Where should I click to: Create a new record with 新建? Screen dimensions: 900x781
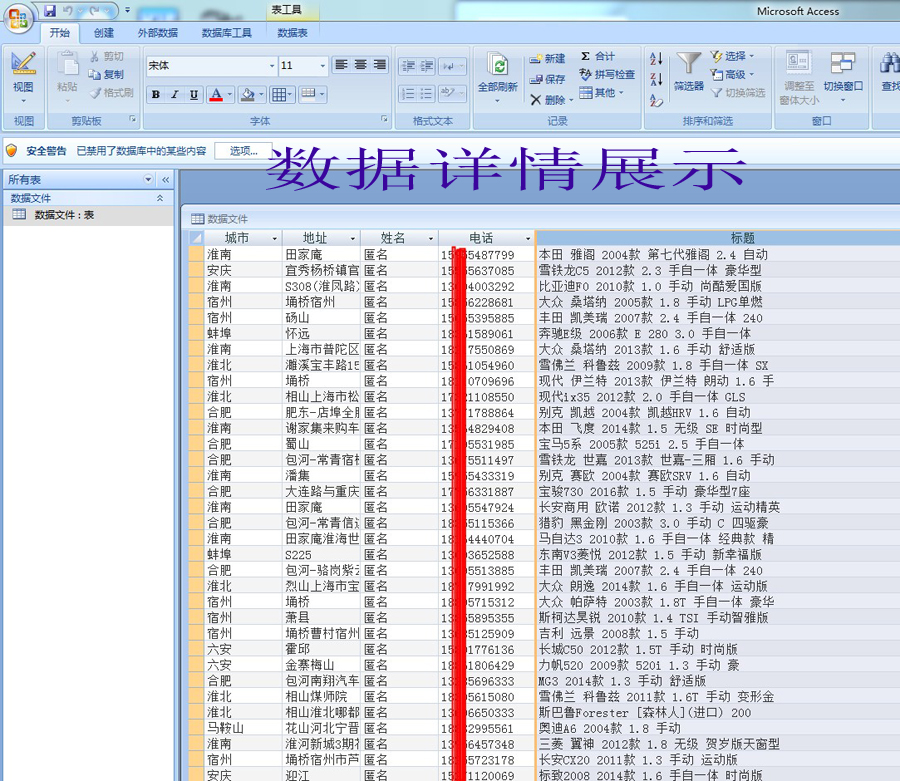[547, 59]
